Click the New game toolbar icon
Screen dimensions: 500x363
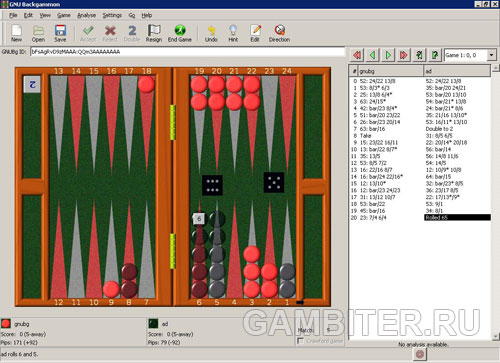16,33
